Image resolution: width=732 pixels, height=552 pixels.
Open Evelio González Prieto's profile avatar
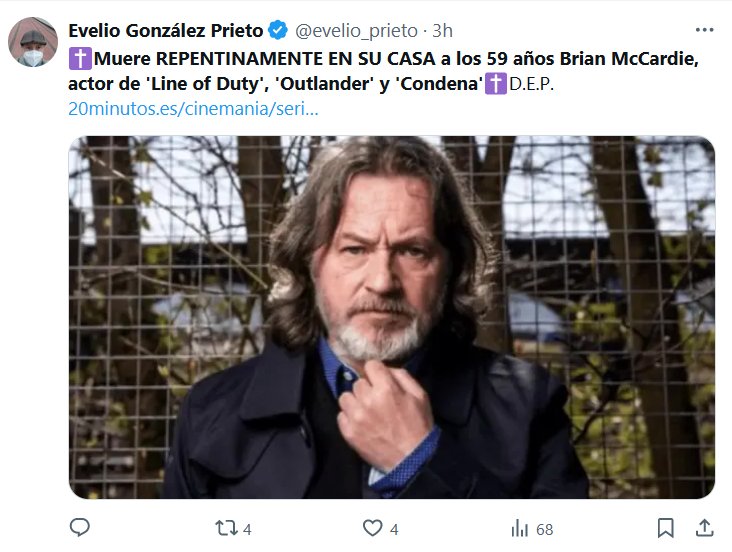point(33,42)
